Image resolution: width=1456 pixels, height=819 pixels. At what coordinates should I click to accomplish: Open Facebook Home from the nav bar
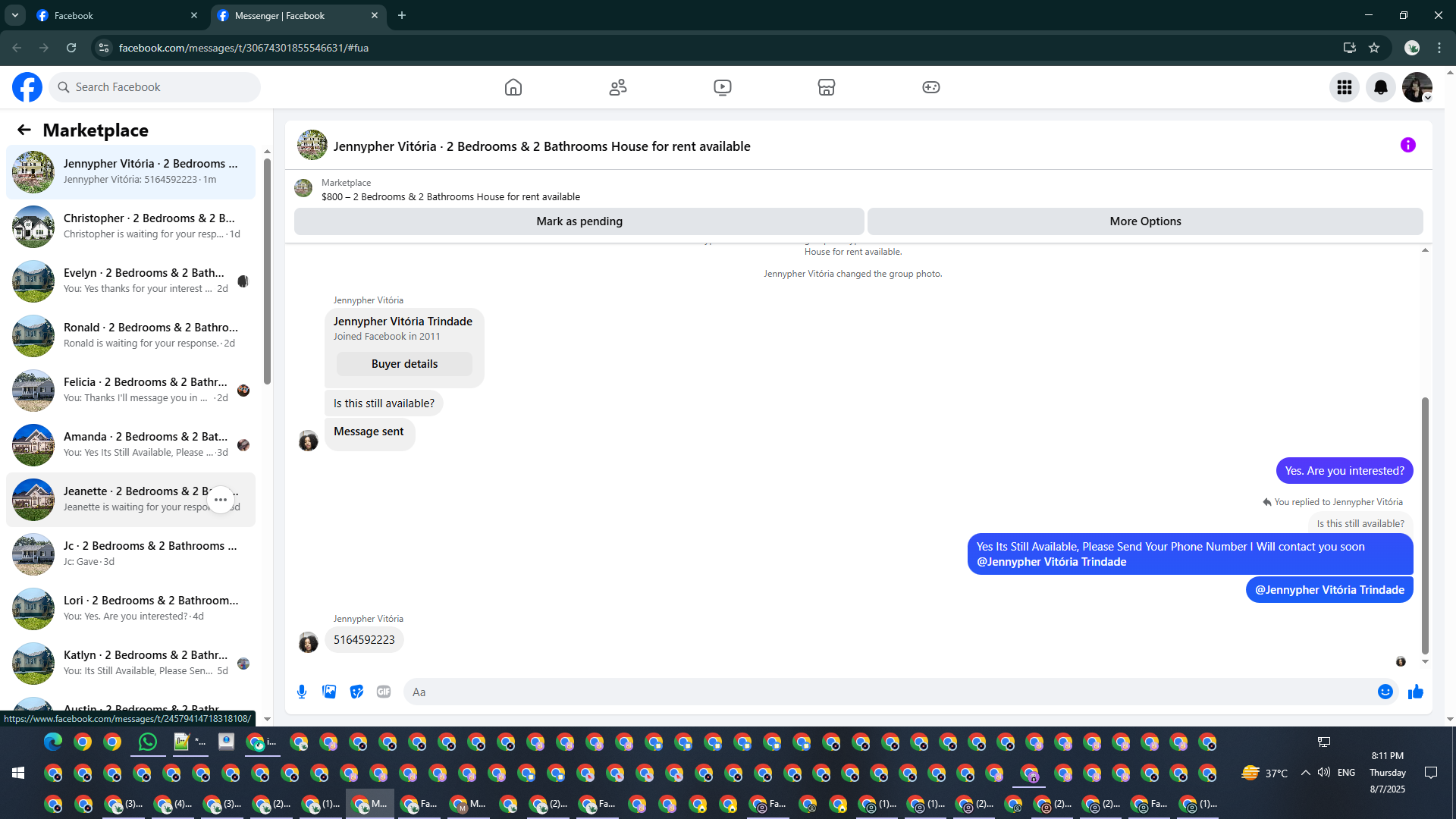tap(513, 87)
